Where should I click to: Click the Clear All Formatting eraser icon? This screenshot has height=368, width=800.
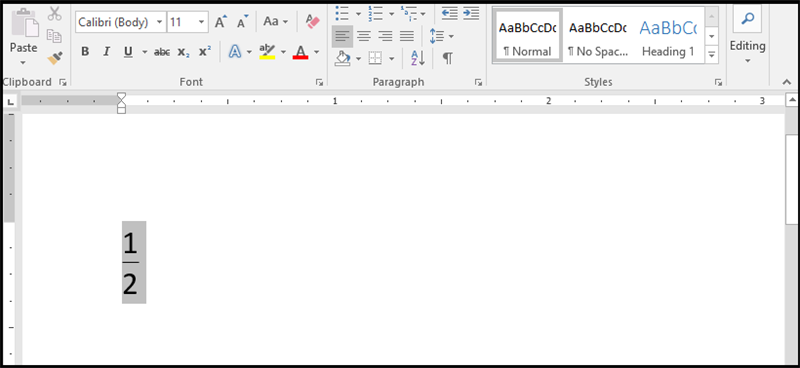click(x=312, y=21)
